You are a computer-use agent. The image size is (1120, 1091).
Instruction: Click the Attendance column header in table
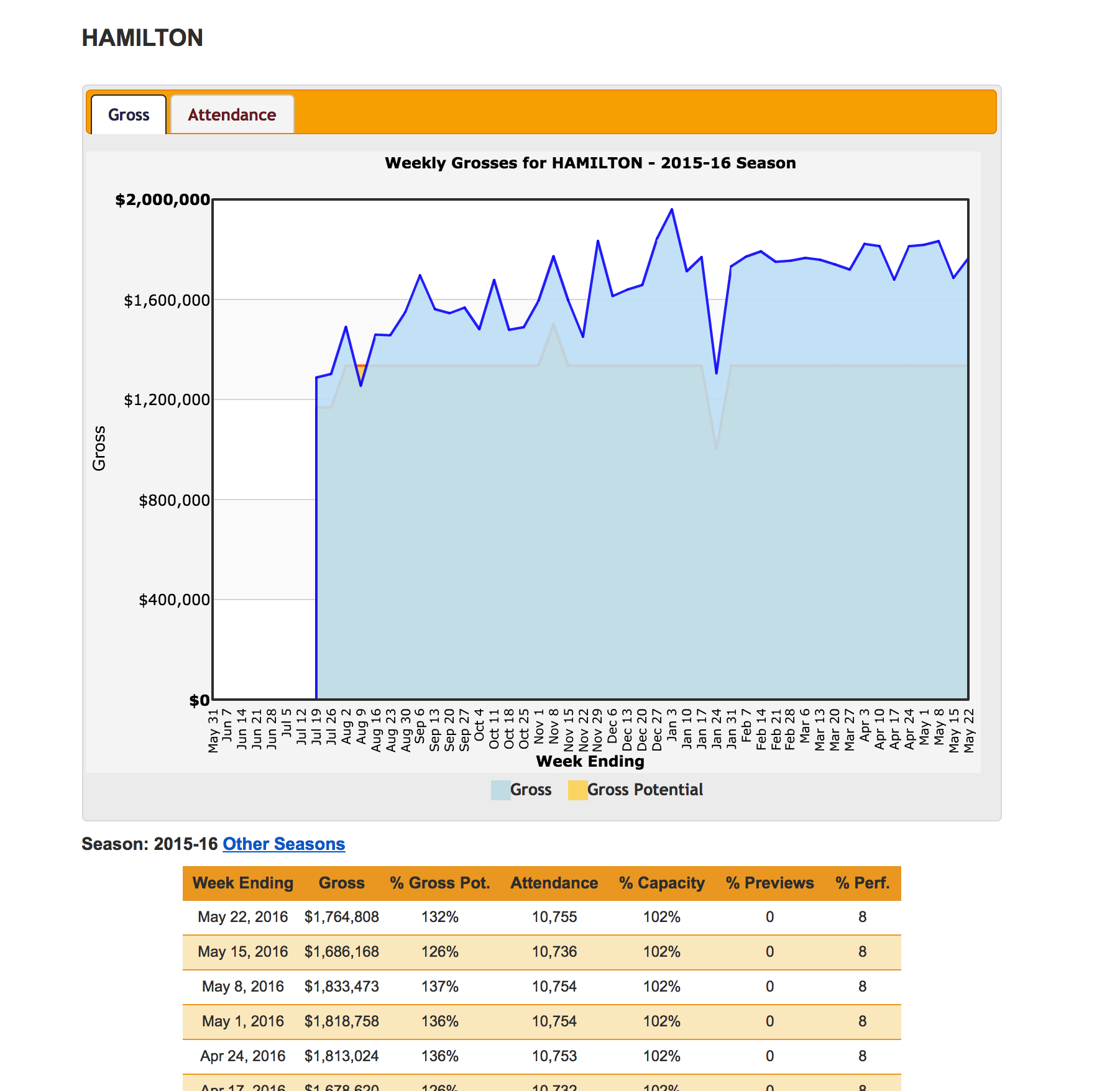point(554,883)
